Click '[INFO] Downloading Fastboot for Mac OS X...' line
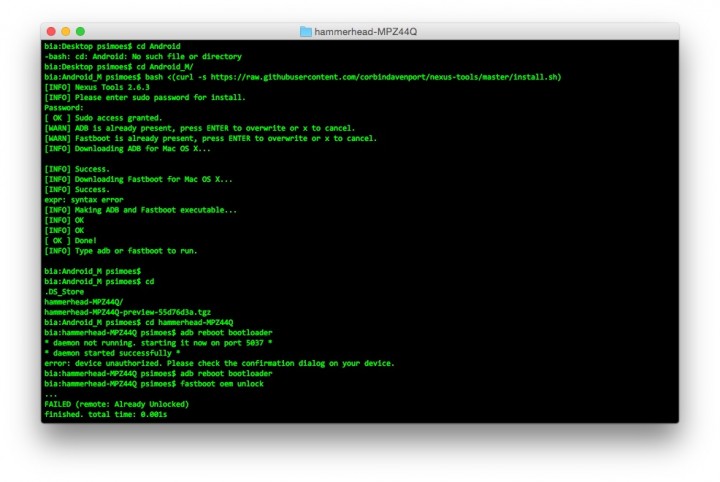 [x=138, y=179]
